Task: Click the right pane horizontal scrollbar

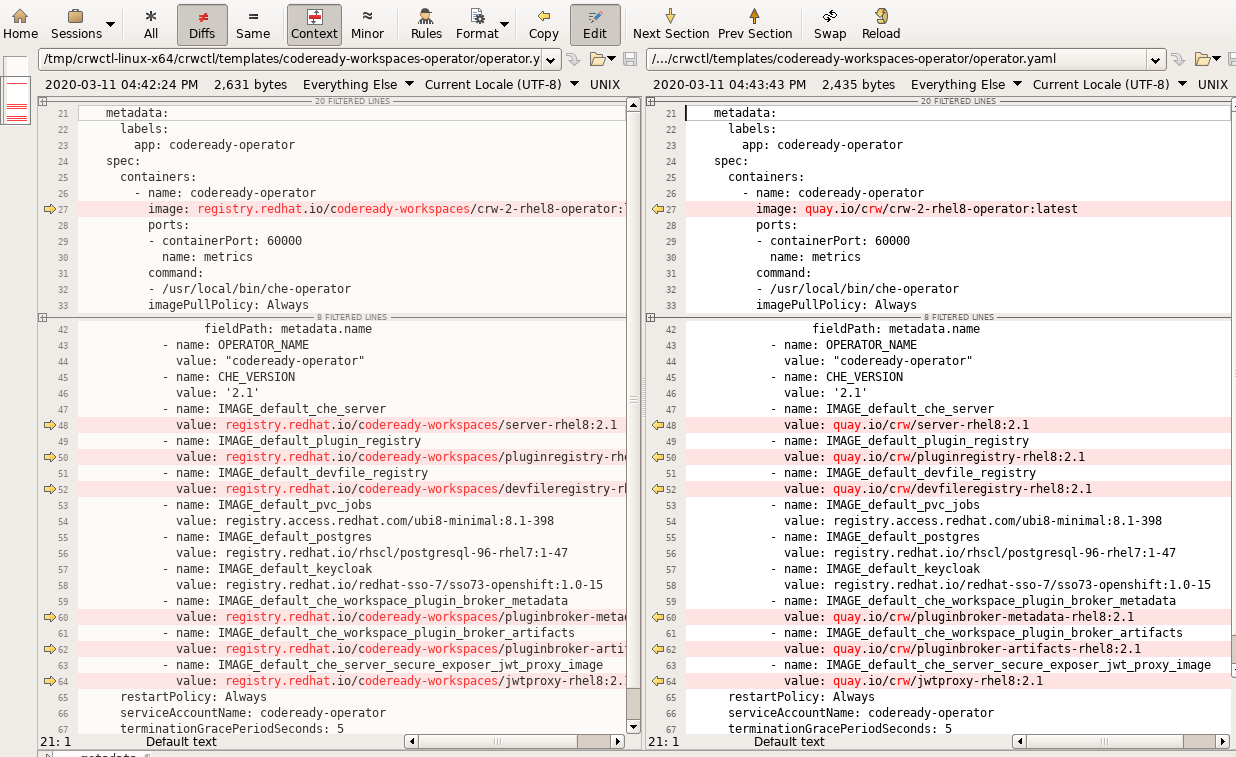Action: point(1122,742)
